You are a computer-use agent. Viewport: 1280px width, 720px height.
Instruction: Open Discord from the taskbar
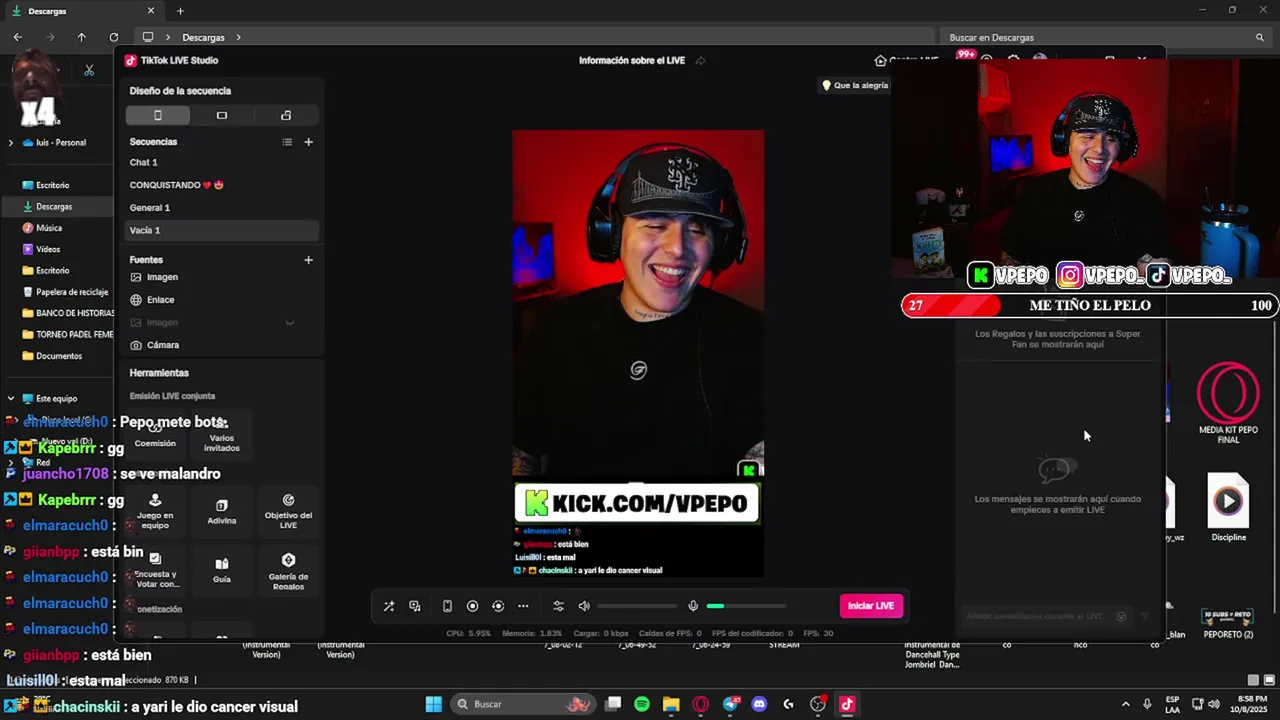click(759, 704)
